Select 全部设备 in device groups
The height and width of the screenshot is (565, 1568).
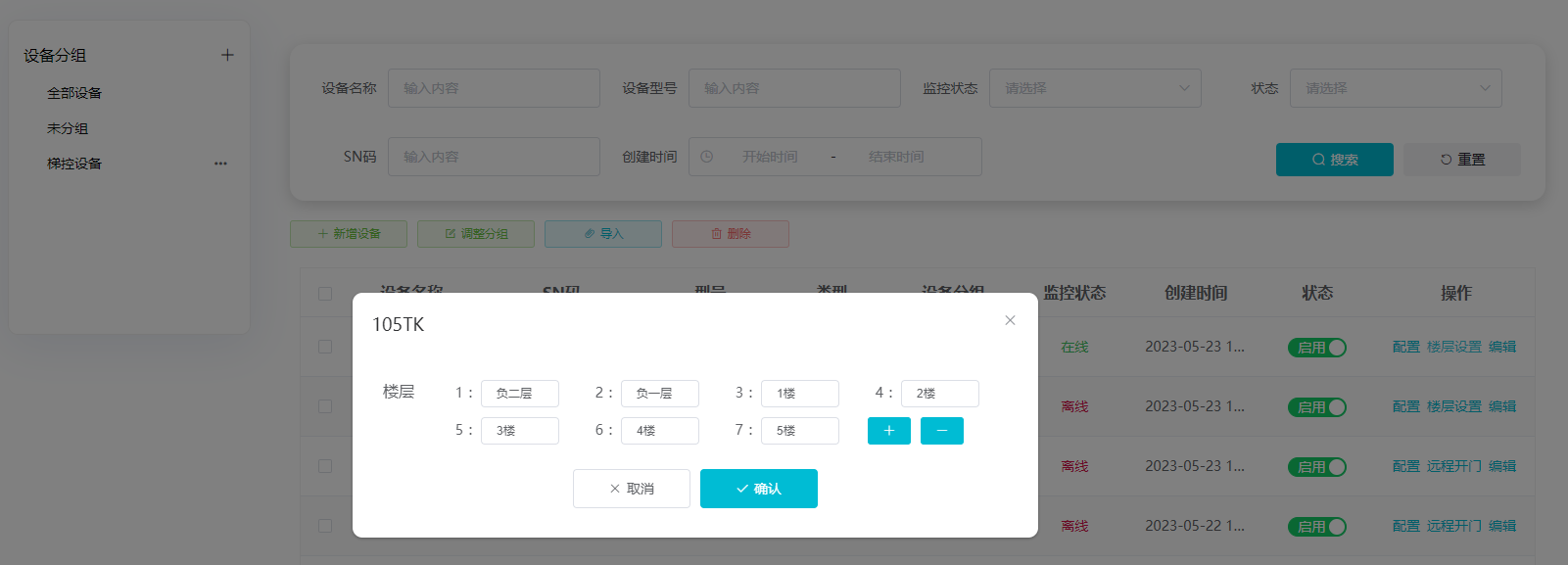pos(74,93)
